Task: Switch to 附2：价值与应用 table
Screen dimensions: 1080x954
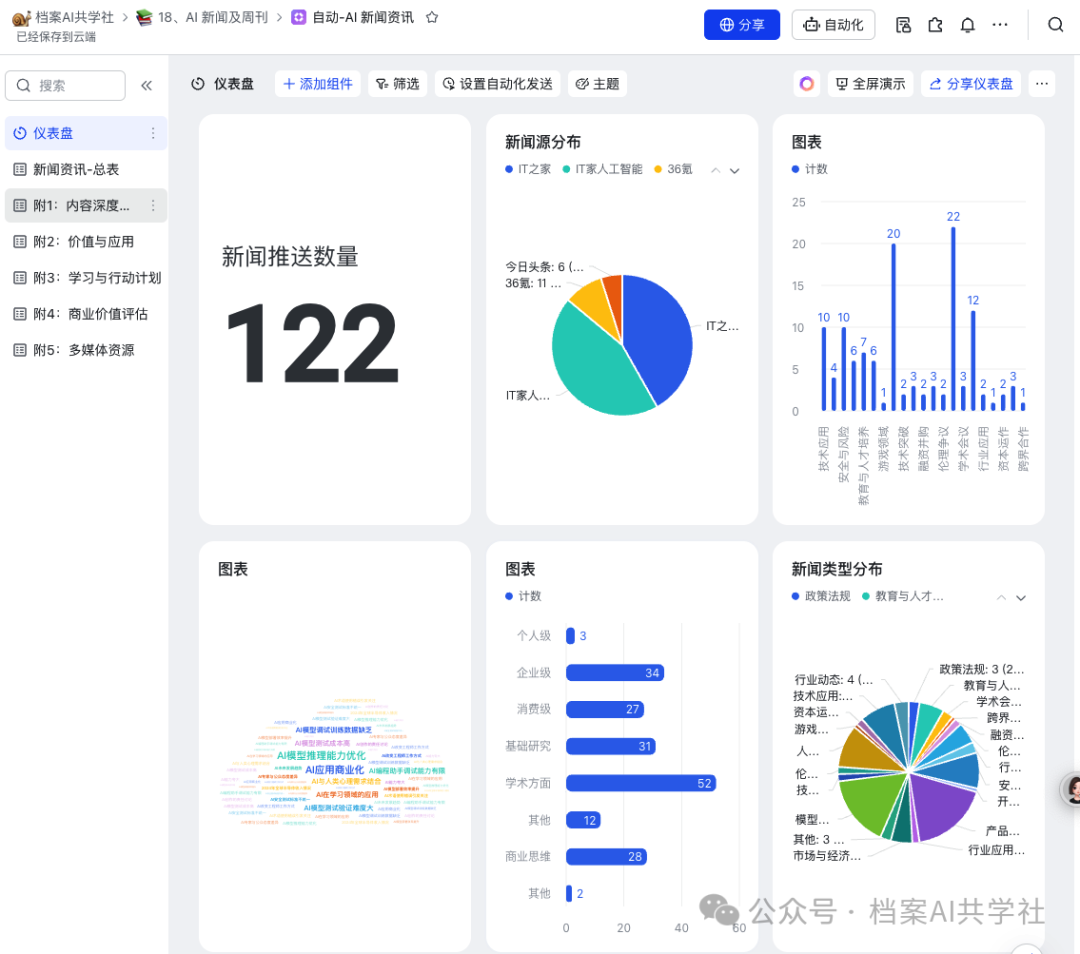Action: tap(85, 242)
